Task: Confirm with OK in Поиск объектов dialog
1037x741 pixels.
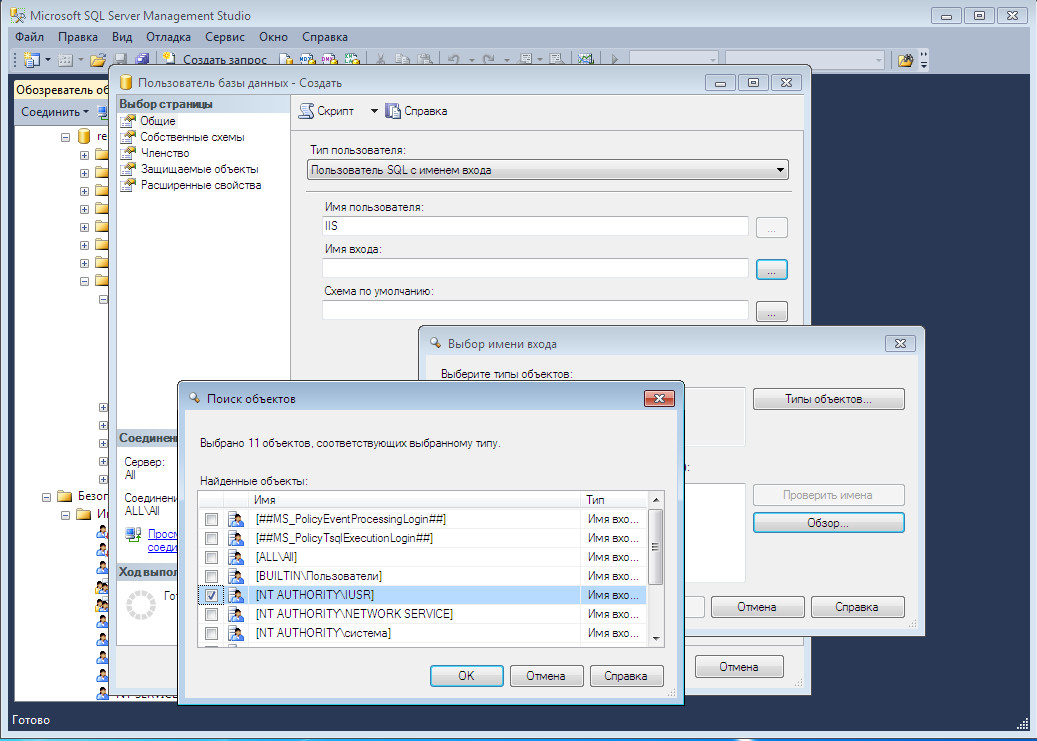Action: coord(466,676)
